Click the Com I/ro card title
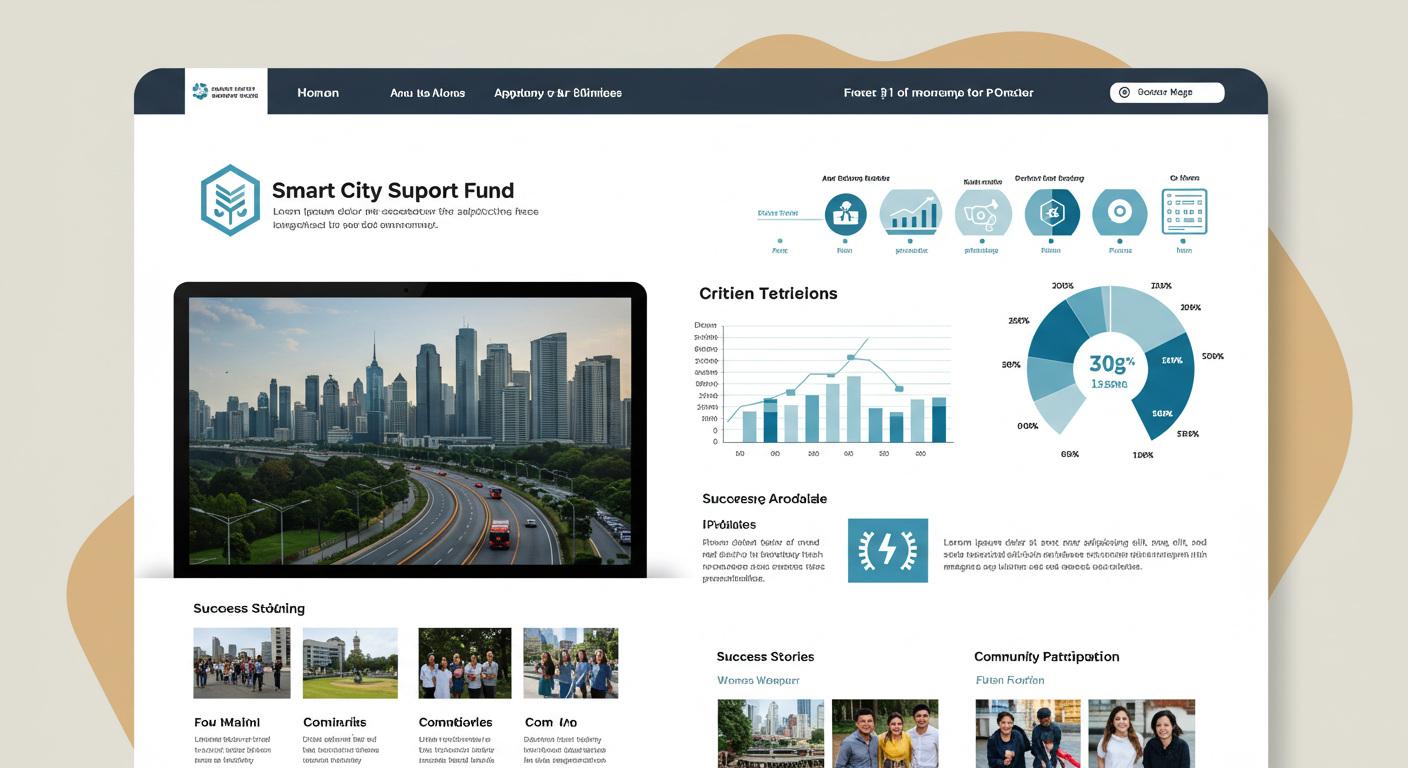 click(x=551, y=722)
